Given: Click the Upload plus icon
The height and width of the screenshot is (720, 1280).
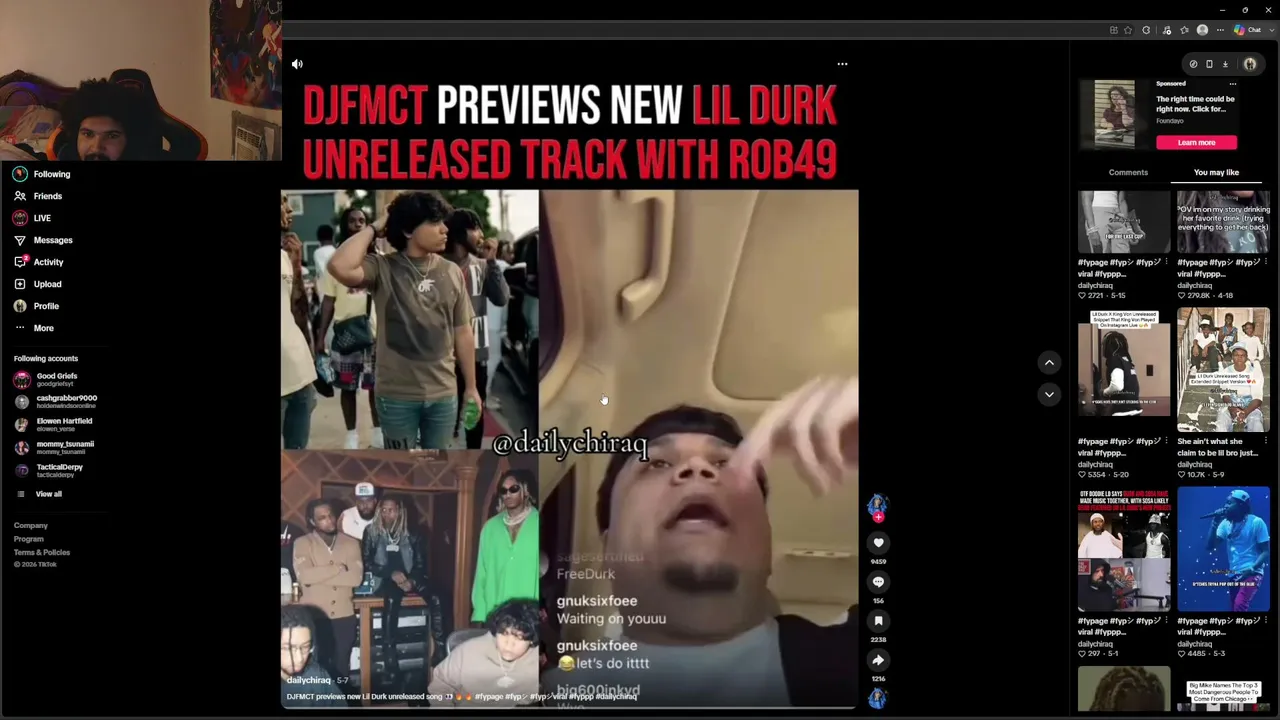Looking at the screenshot, I should [20, 284].
